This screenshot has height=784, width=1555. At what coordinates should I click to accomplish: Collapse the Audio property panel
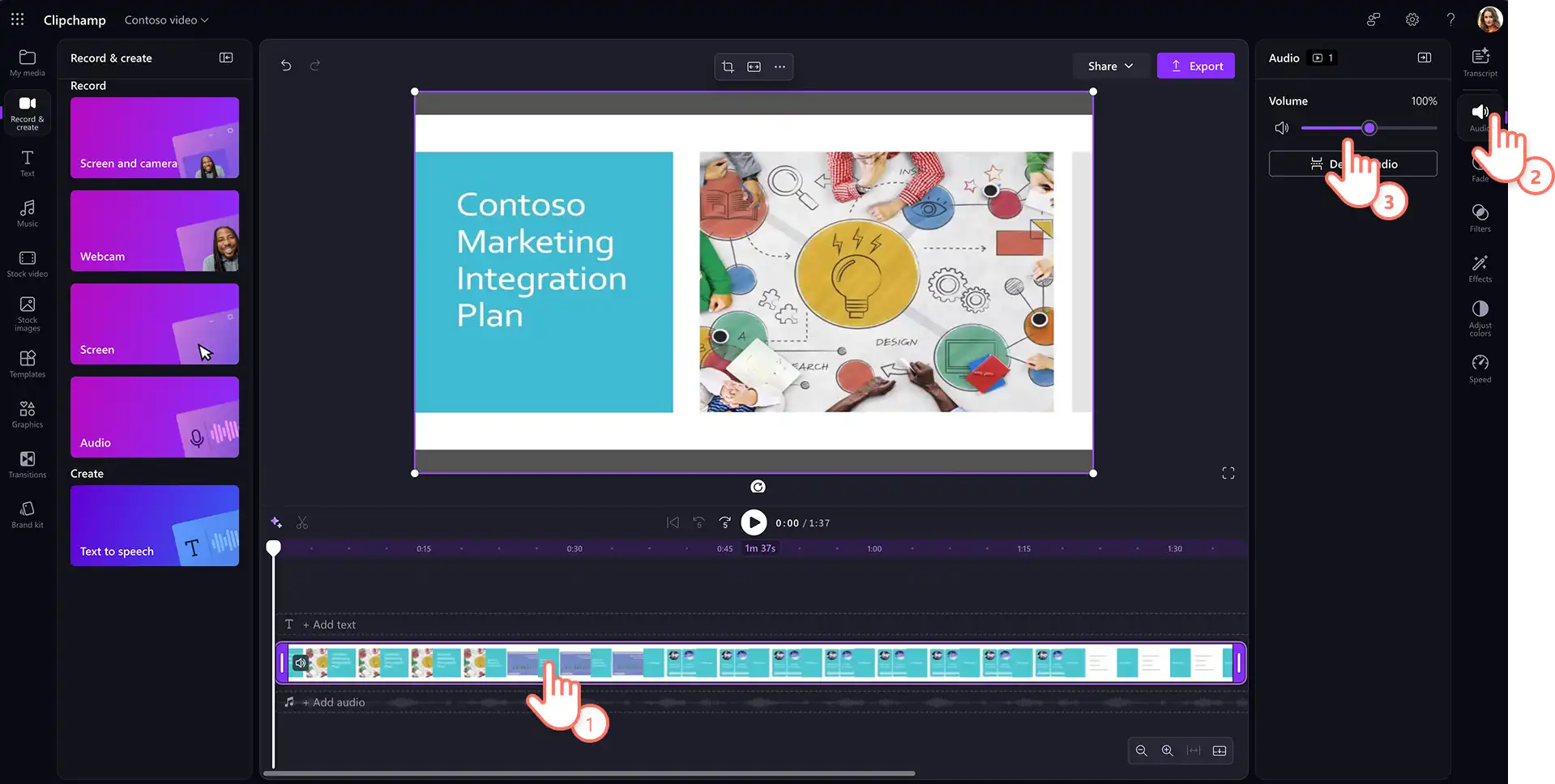pos(1424,58)
